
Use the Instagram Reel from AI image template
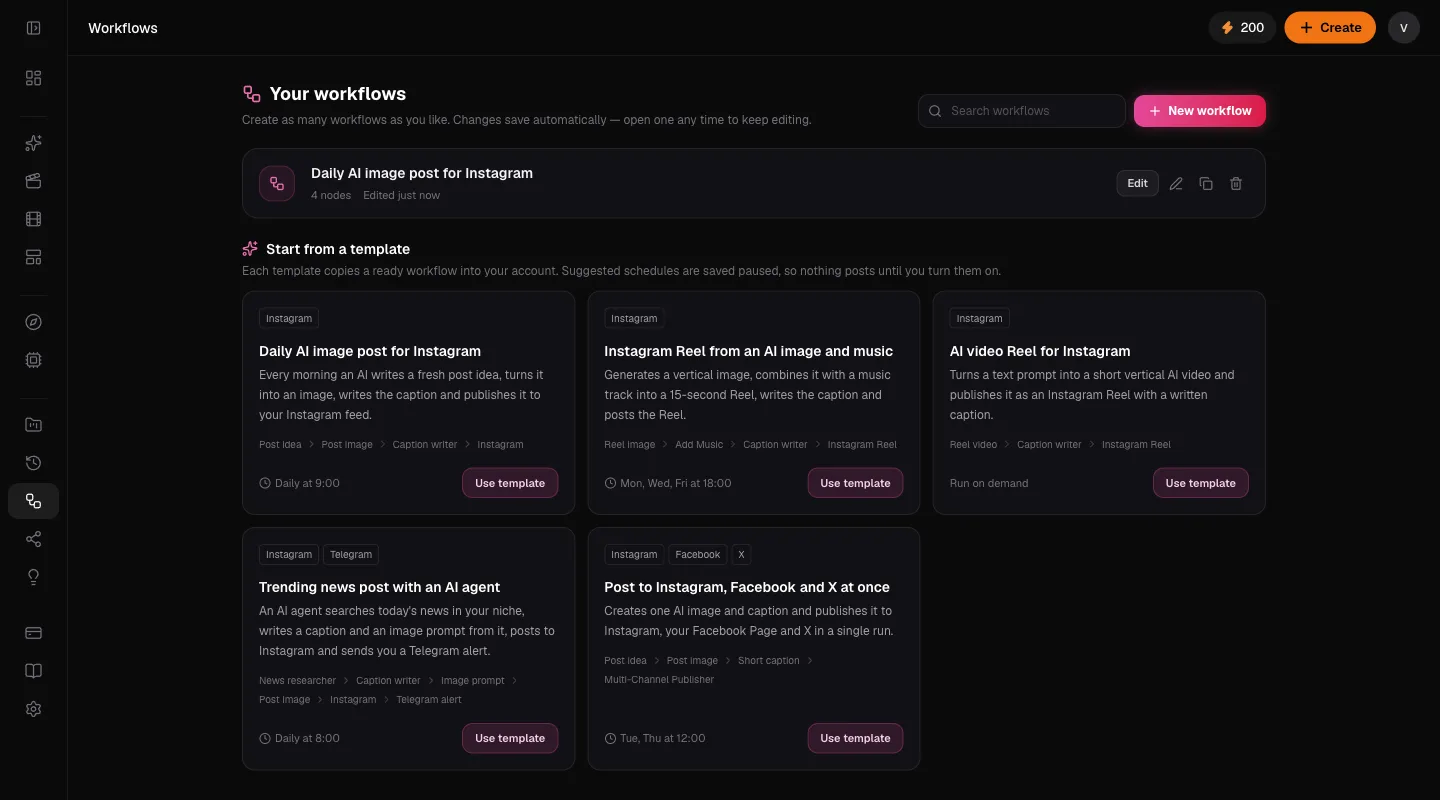[x=855, y=483]
